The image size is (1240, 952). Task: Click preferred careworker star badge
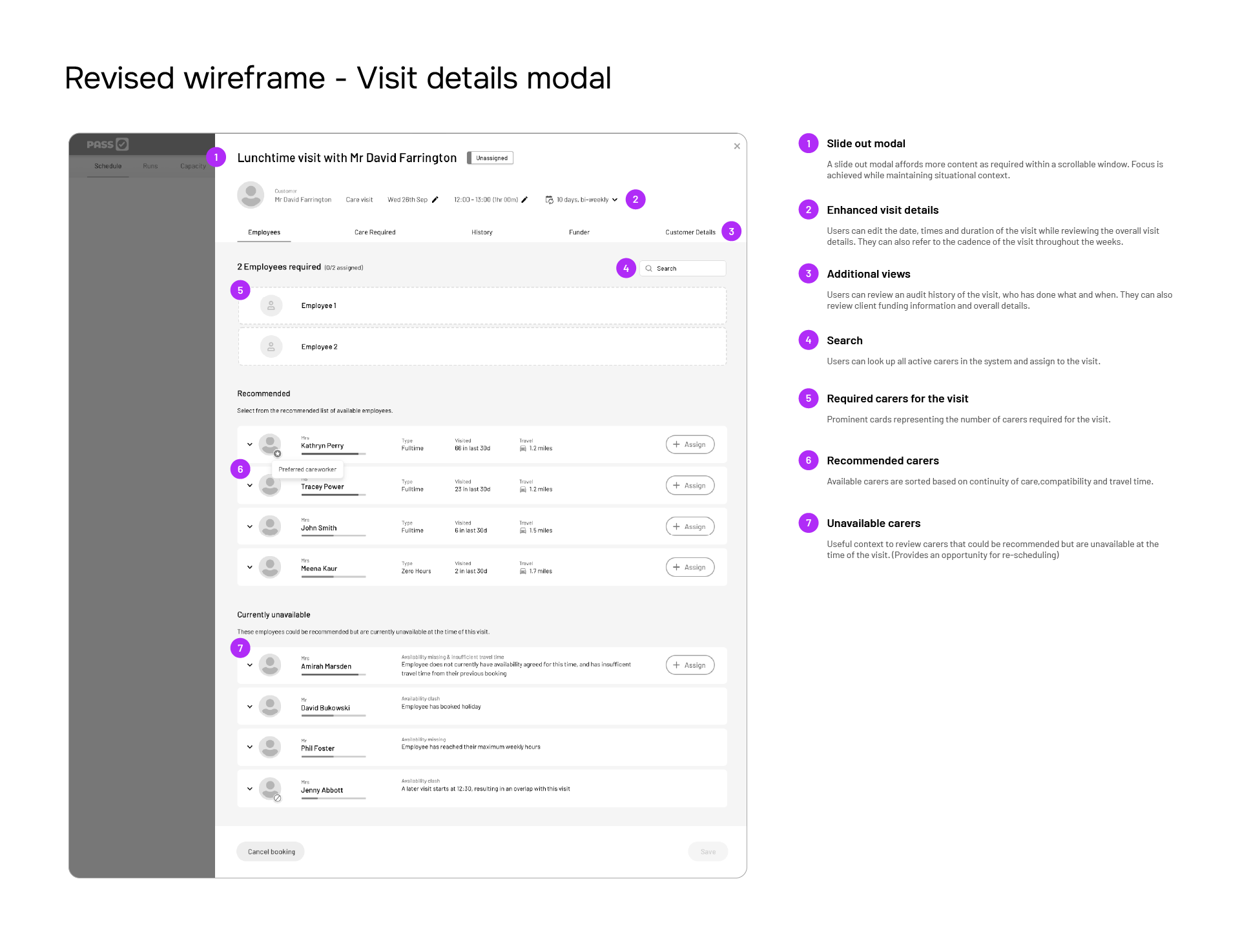click(x=278, y=454)
